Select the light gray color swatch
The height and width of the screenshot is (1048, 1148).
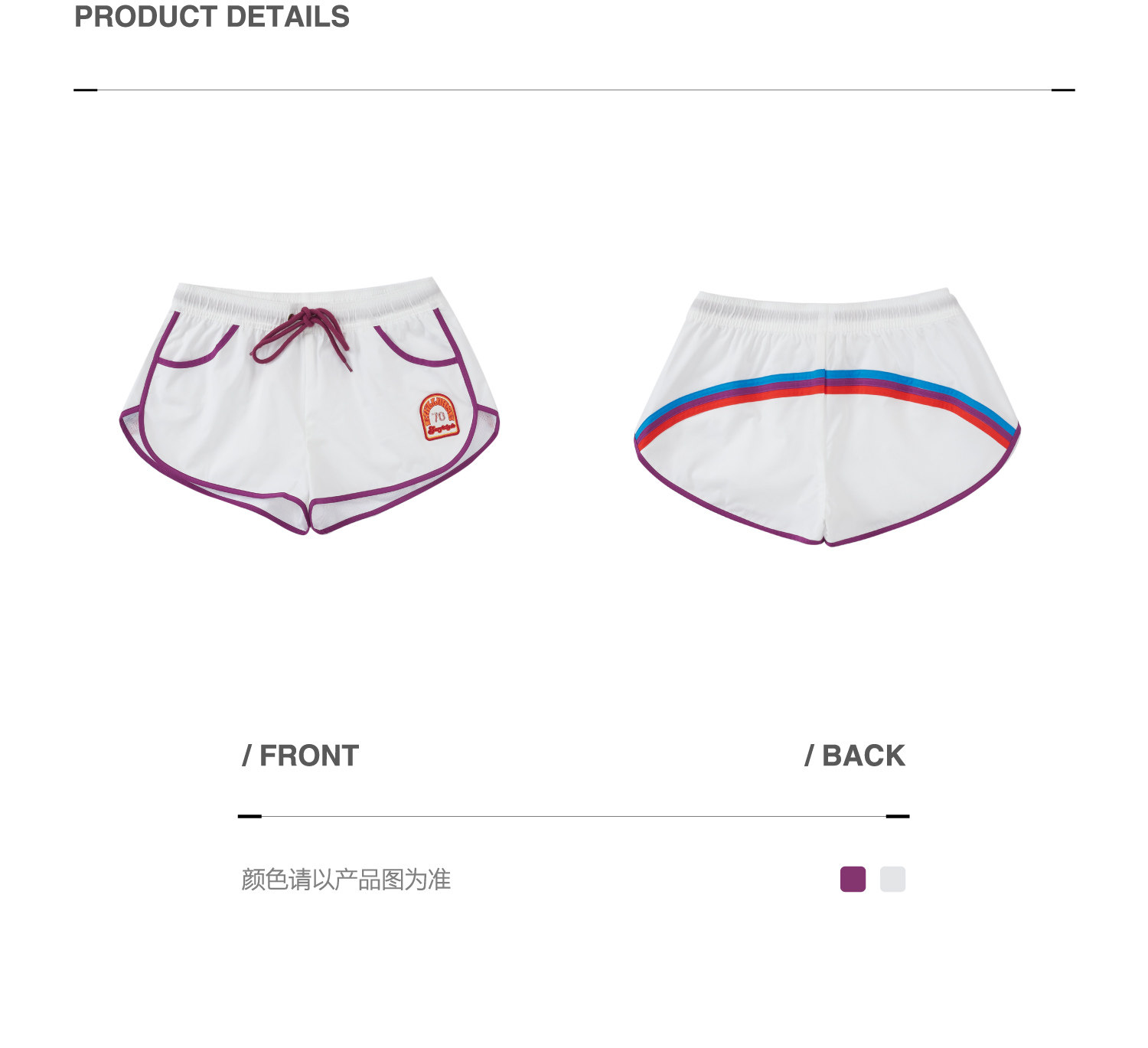[892, 879]
